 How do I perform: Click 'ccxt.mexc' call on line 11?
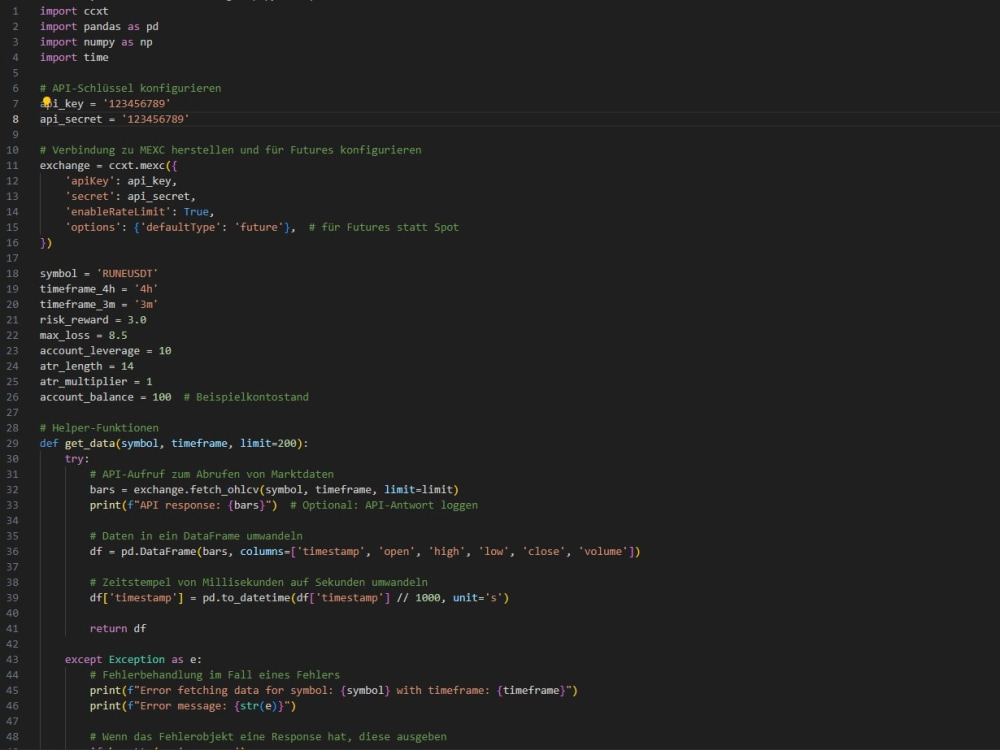point(136,165)
